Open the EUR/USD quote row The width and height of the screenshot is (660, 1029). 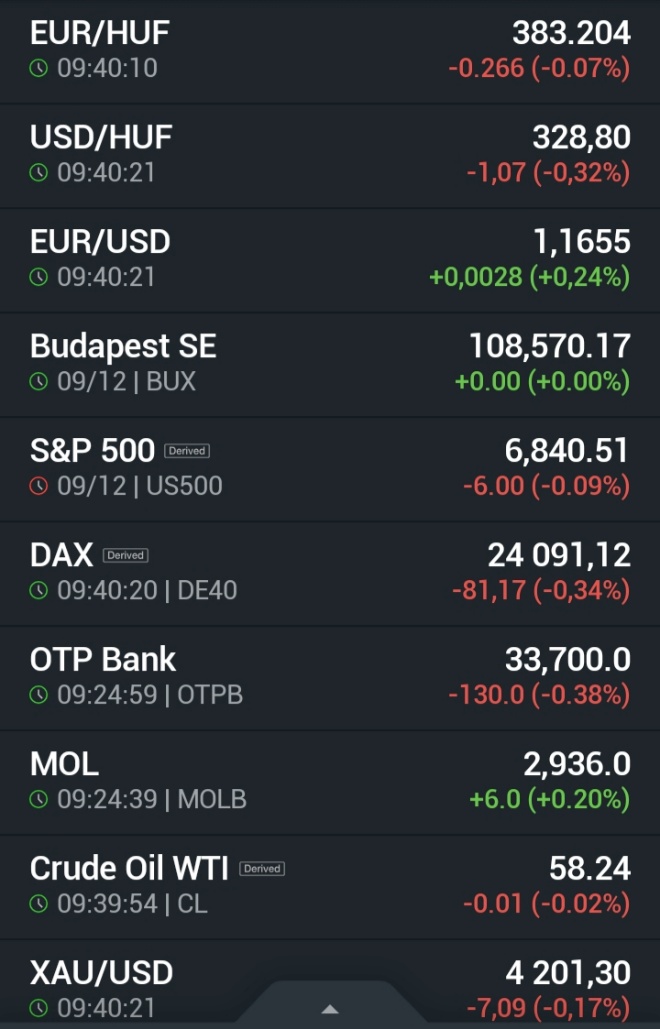[x=330, y=260]
